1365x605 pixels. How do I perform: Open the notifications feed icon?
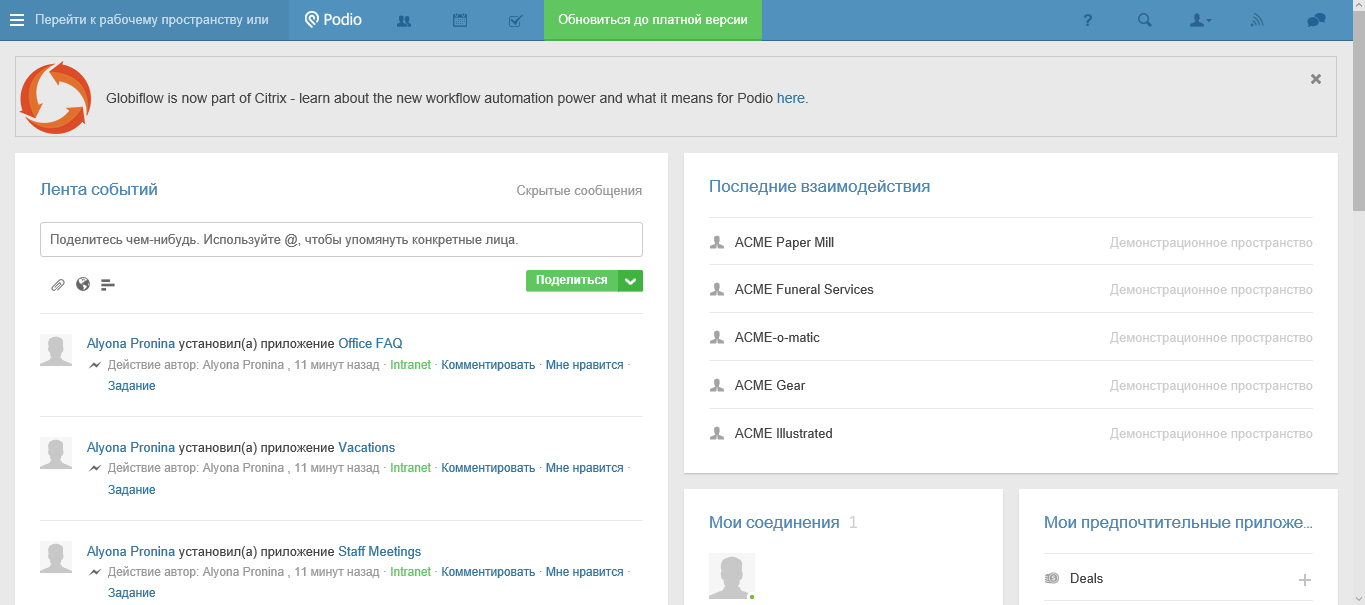click(x=1258, y=20)
